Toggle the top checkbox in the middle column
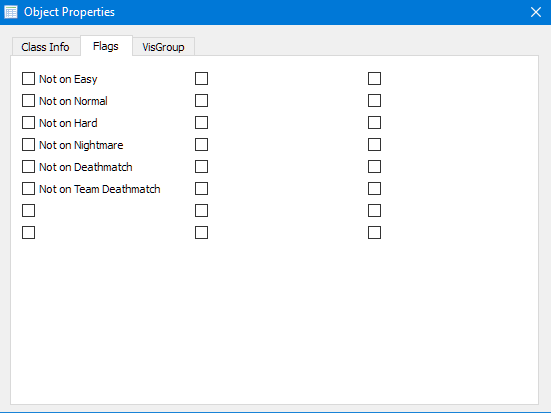This screenshot has height=413, width=551. (201, 79)
